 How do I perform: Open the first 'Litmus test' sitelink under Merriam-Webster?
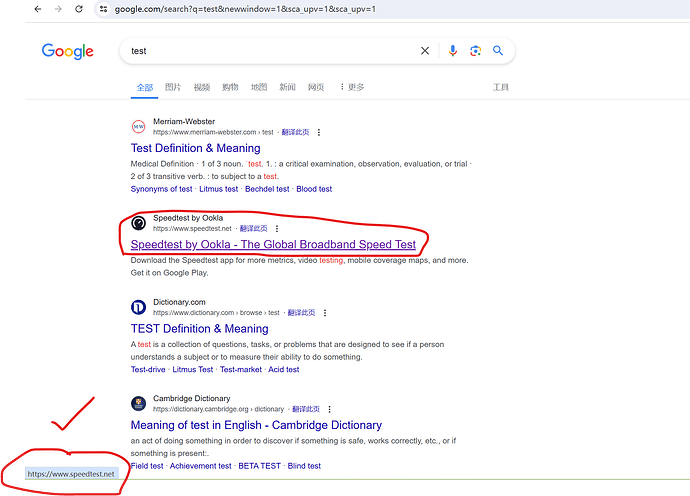tap(218, 189)
